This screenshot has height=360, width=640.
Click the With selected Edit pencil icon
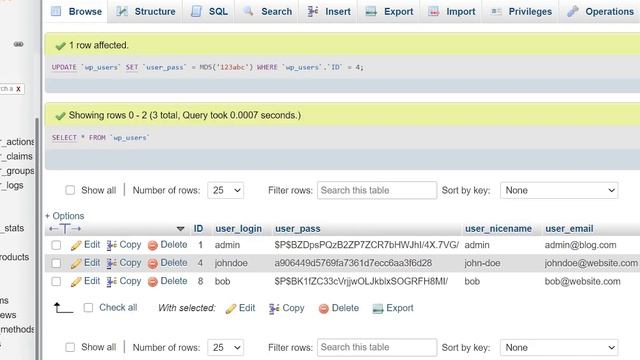231,309
